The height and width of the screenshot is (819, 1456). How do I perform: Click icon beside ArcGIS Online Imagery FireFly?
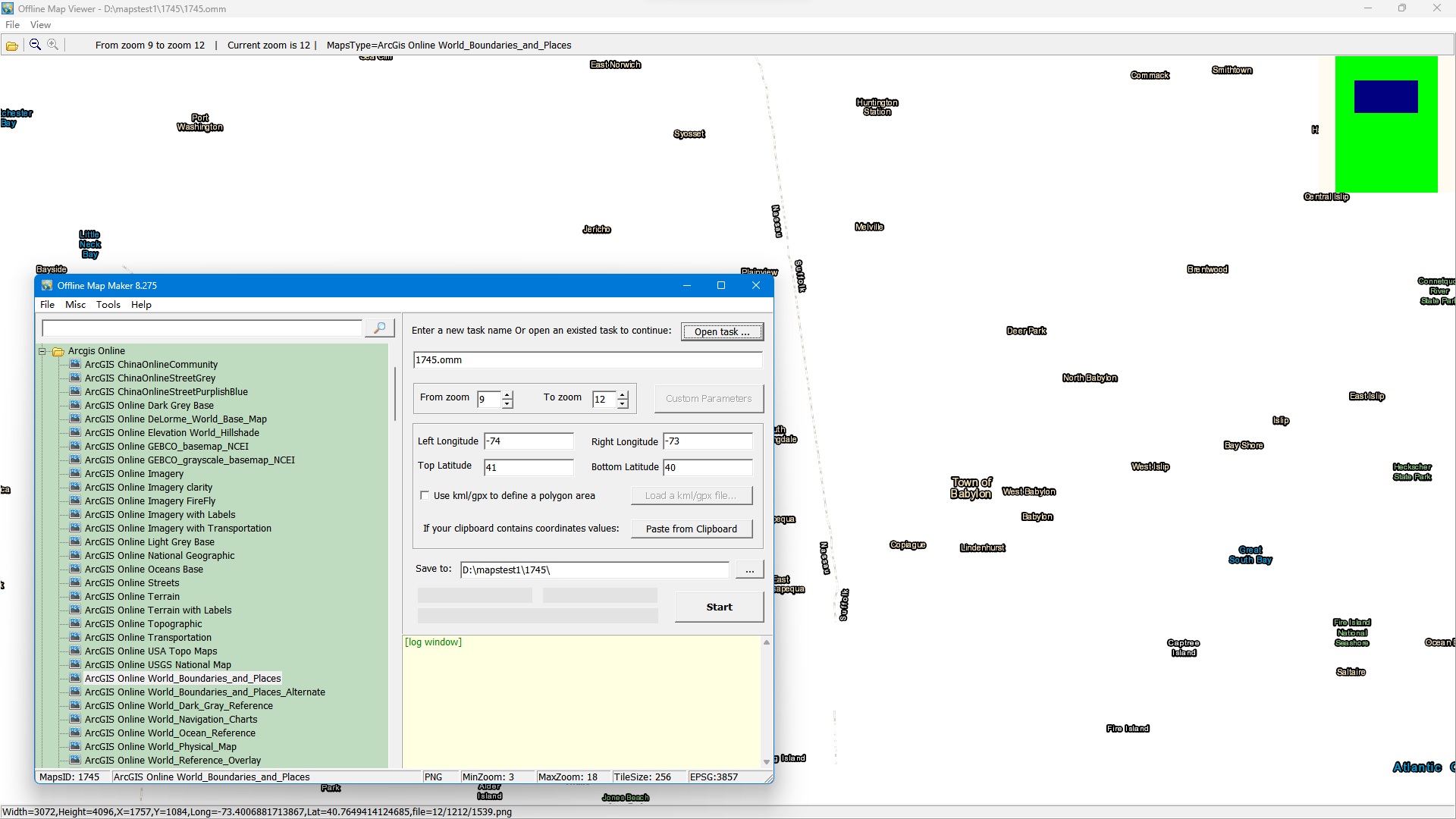click(75, 500)
